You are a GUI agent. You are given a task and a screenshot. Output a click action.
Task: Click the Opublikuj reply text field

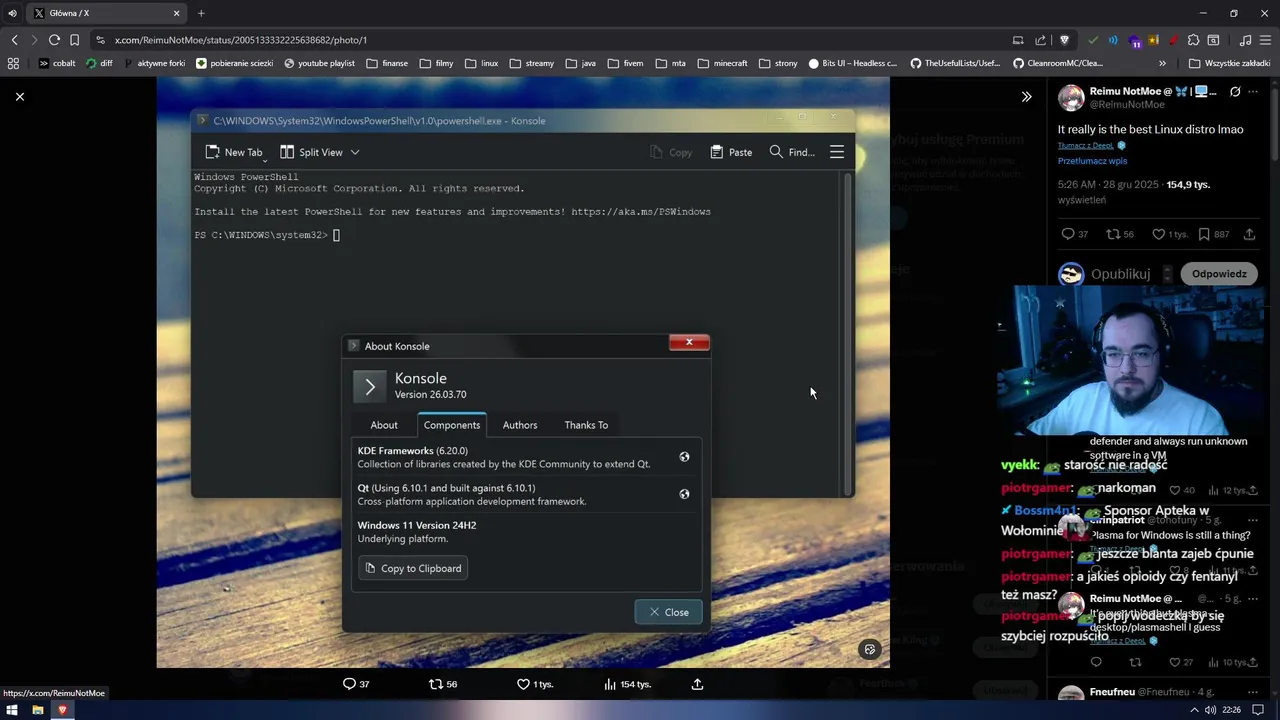(x=1121, y=274)
